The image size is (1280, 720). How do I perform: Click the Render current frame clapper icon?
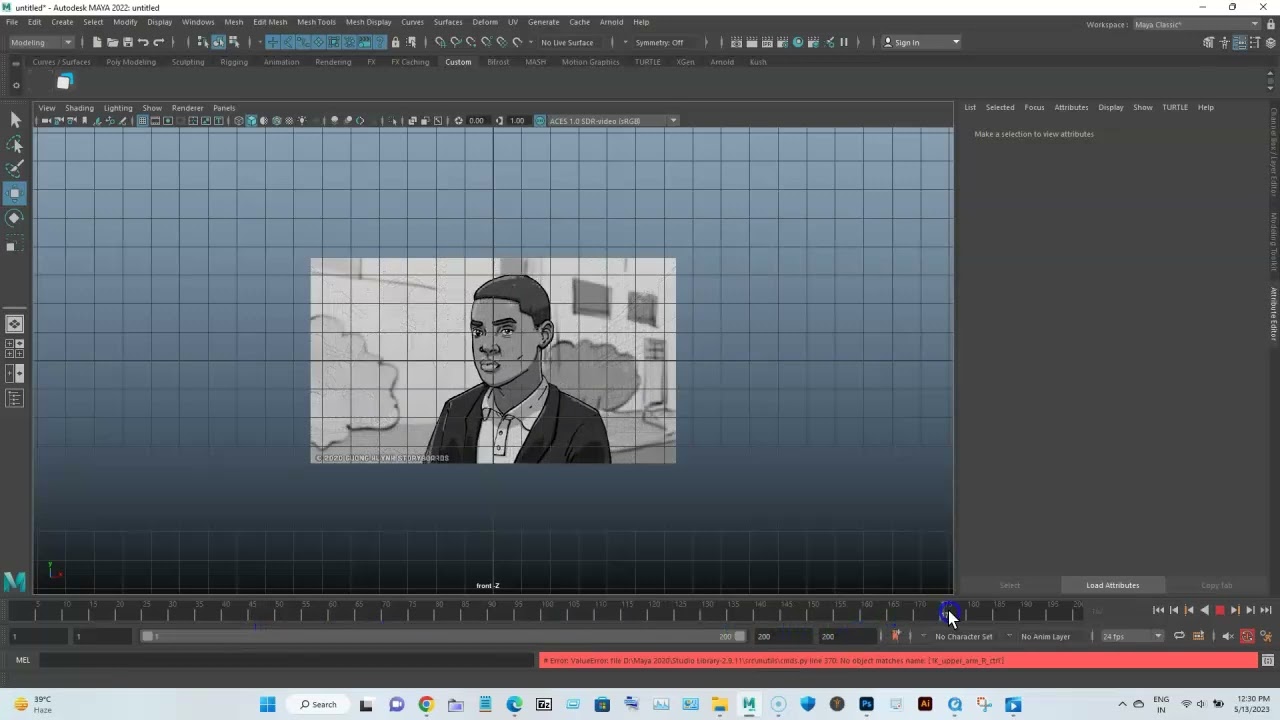pyautogui.click(x=752, y=42)
